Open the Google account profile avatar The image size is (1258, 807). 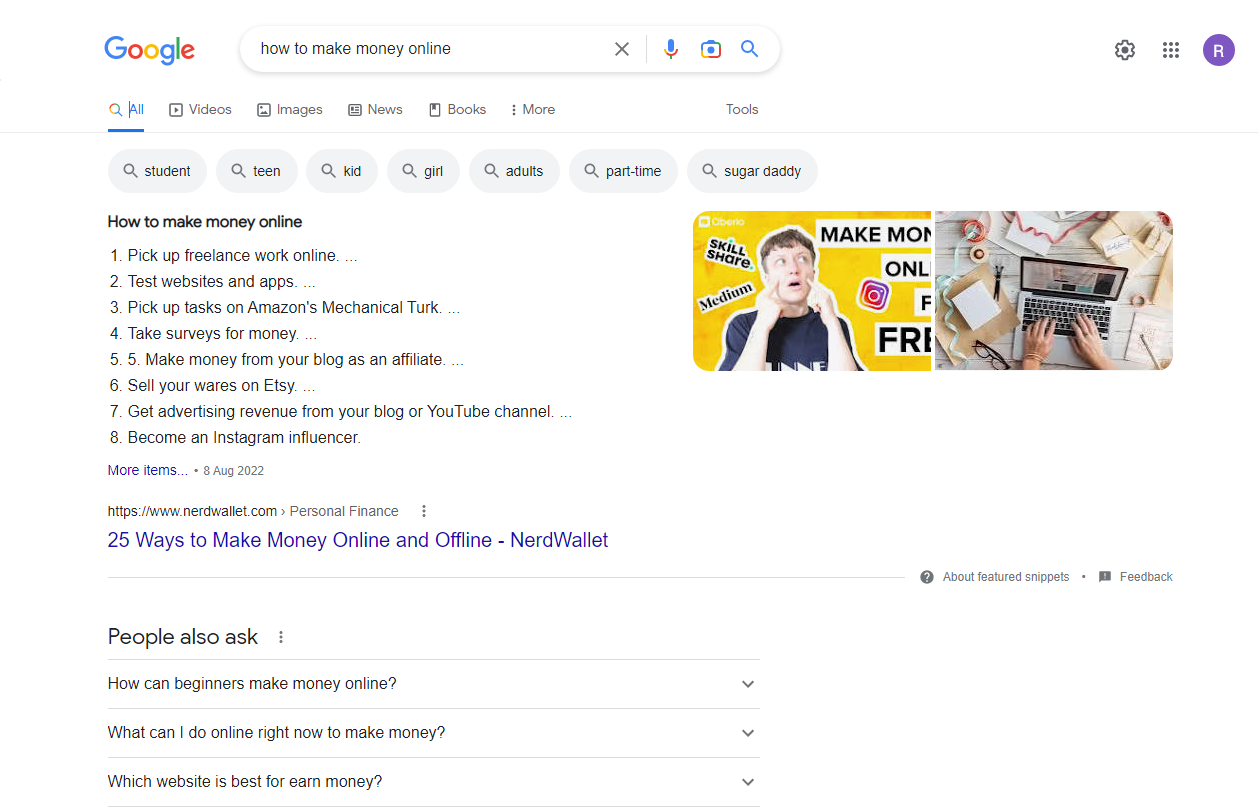click(x=1218, y=50)
